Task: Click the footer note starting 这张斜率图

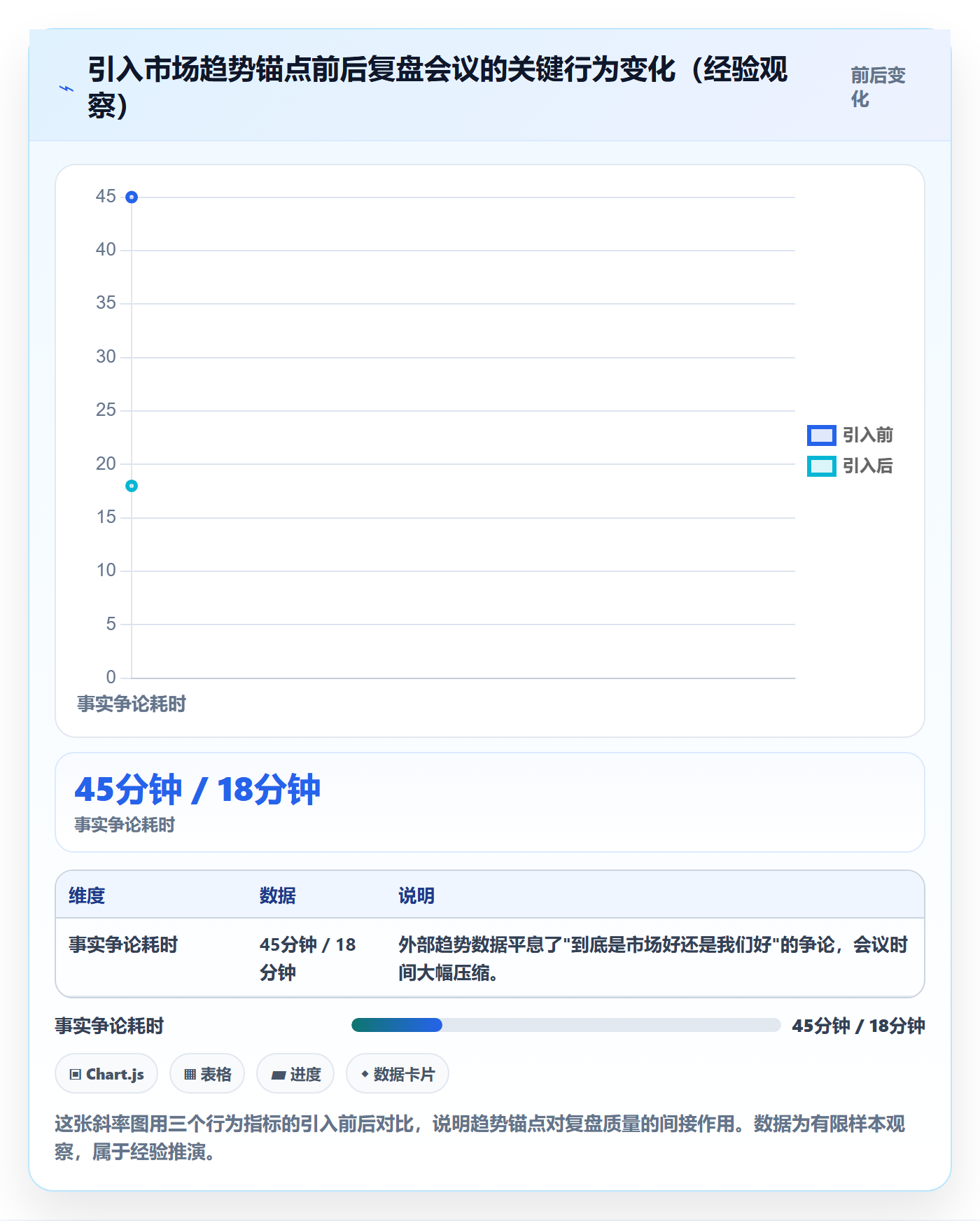Action: coord(480,1138)
